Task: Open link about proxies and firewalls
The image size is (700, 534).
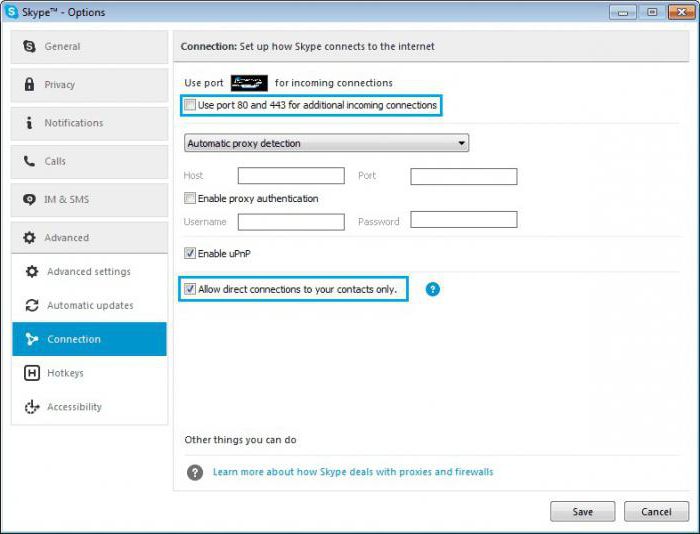Action: 353,472
